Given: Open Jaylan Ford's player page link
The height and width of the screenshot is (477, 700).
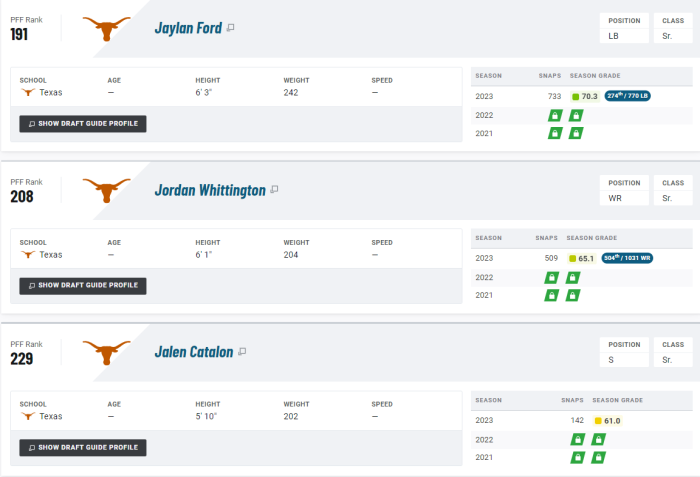Looking at the screenshot, I should [188, 28].
